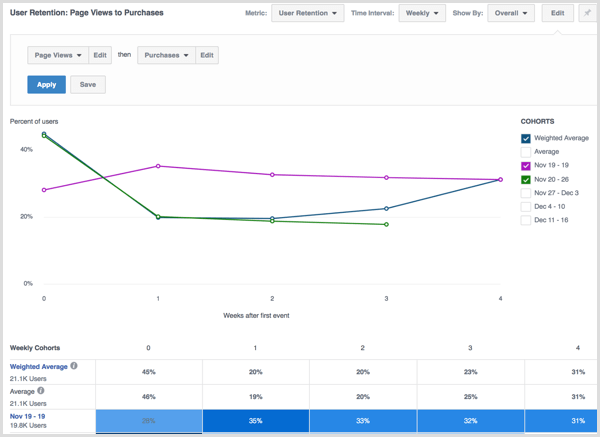Pin the chart using pin icon
600x437 pixels.
pyautogui.click(x=588, y=13)
